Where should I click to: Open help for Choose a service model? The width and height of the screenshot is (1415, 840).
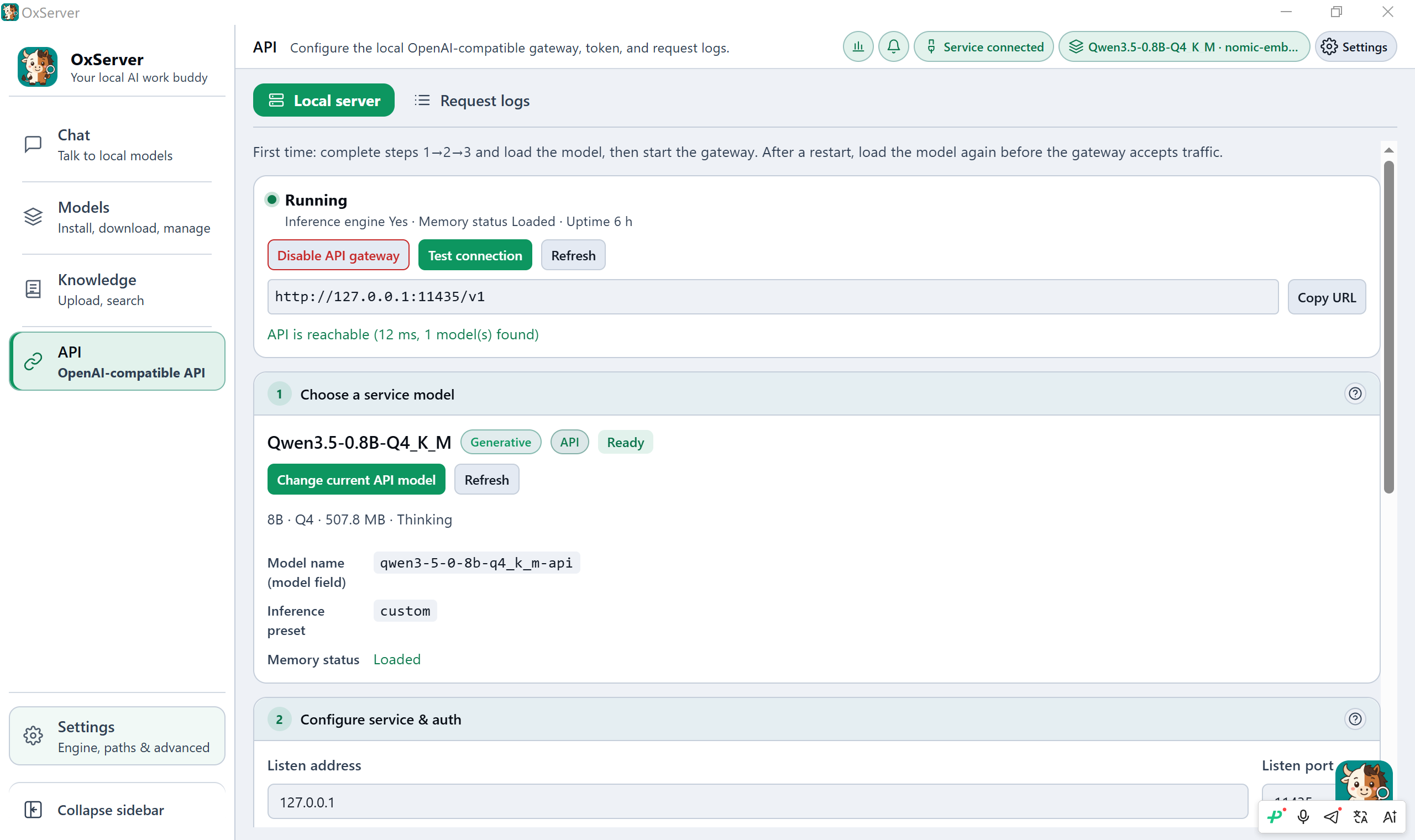coord(1355,394)
